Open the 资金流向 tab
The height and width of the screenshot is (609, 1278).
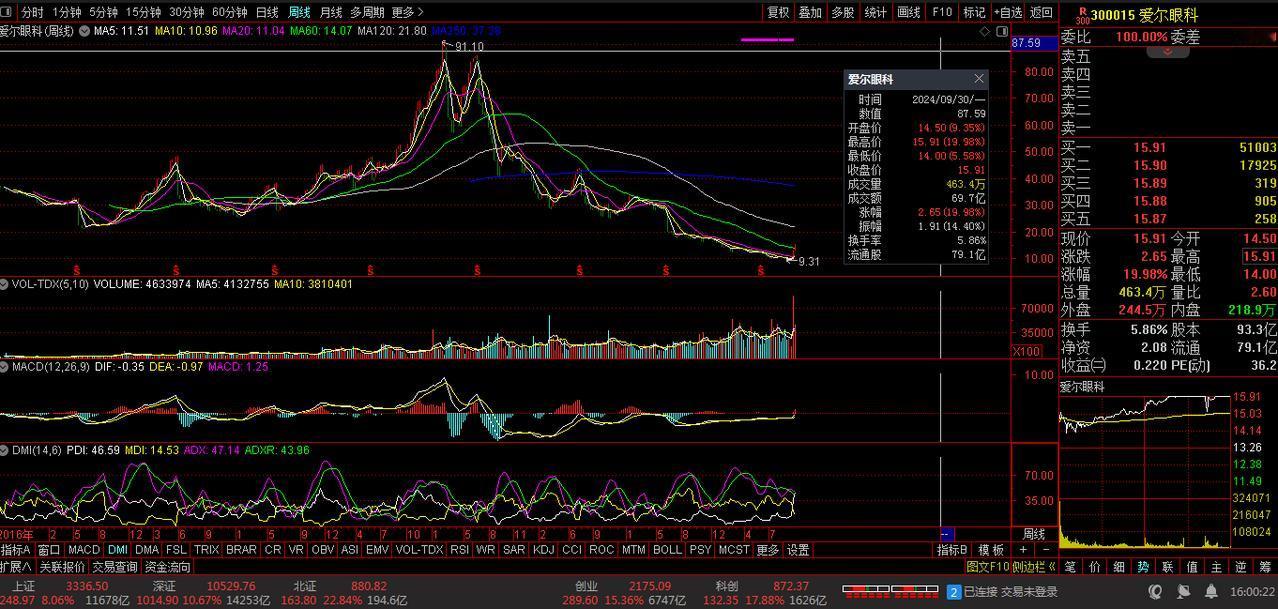click(167, 567)
